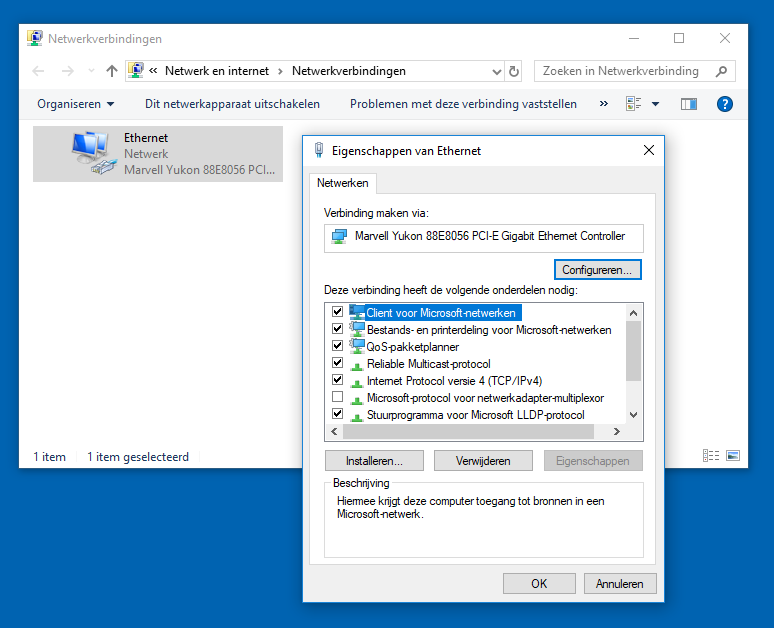
Task: Click the Eigenschappen van Ethernet title icon
Action: (x=319, y=150)
